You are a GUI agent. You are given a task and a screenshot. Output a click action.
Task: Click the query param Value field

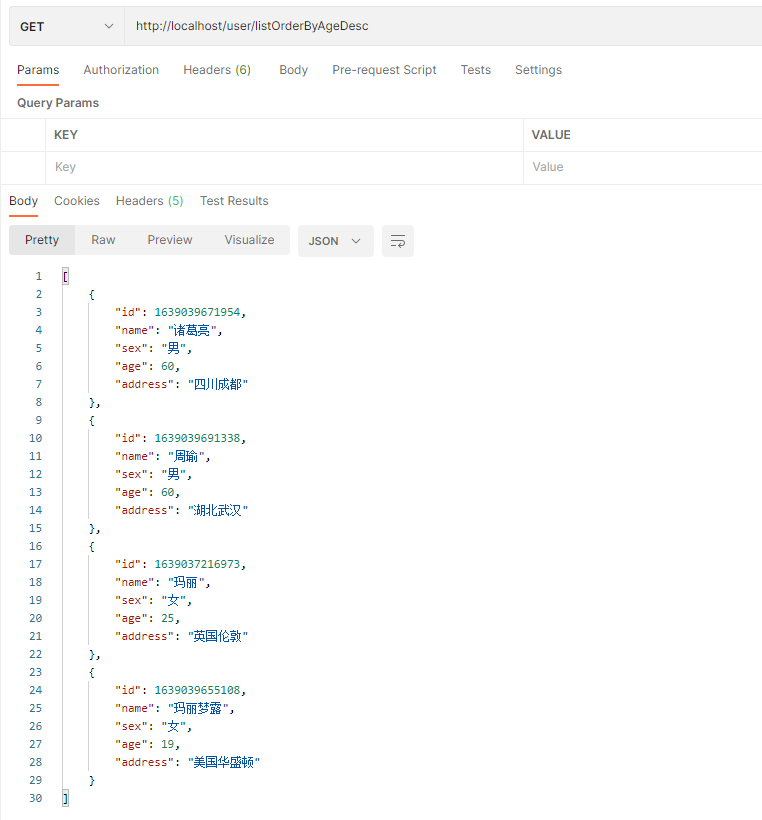click(x=640, y=167)
